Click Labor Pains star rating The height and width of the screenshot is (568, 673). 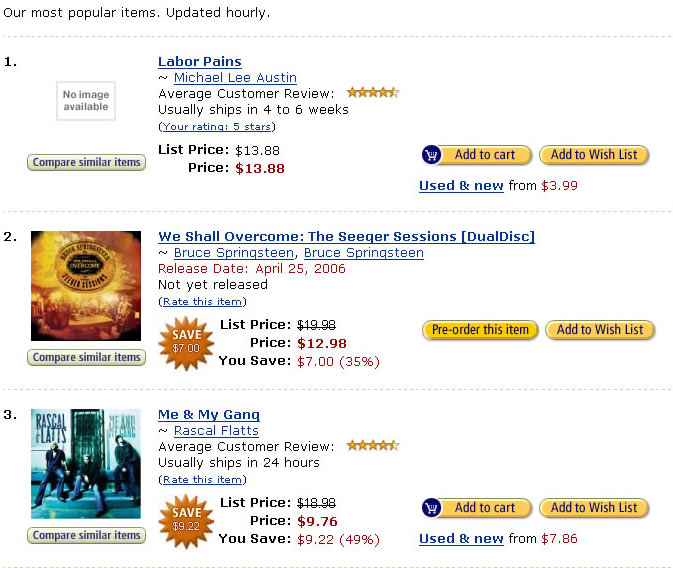click(x=372, y=93)
